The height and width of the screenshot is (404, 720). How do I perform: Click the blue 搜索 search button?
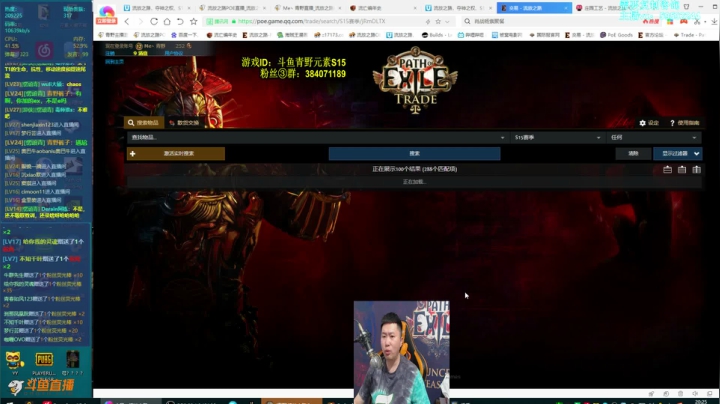414,153
